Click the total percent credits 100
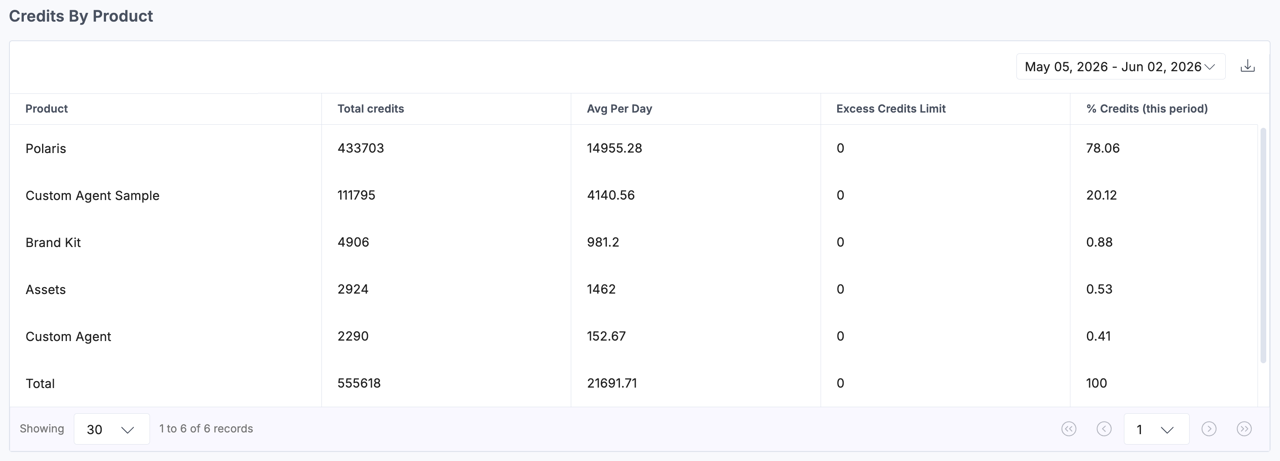This screenshot has width=1280, height=461. tap(1096, 383)
